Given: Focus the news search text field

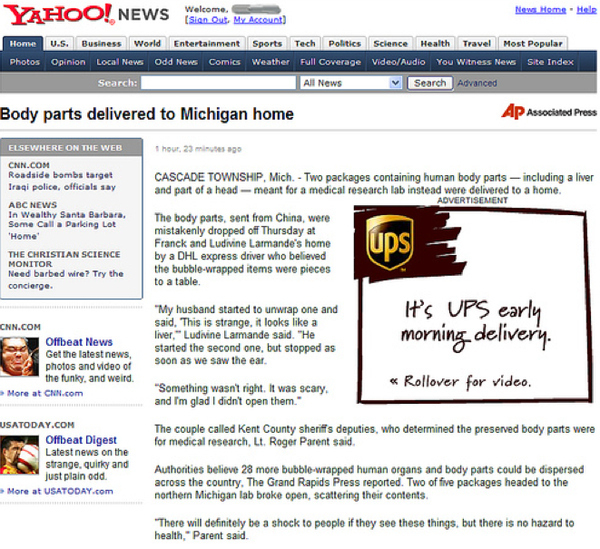Looking at the screenshot, I should pyautogui.click(x=218, y=83).
